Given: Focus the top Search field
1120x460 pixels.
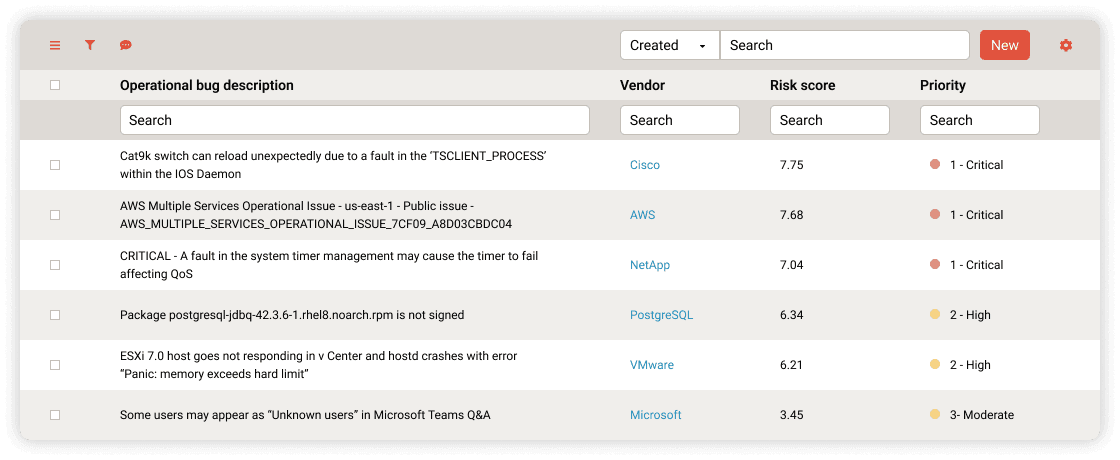Looking at the screenshot, I should (844, 45).
